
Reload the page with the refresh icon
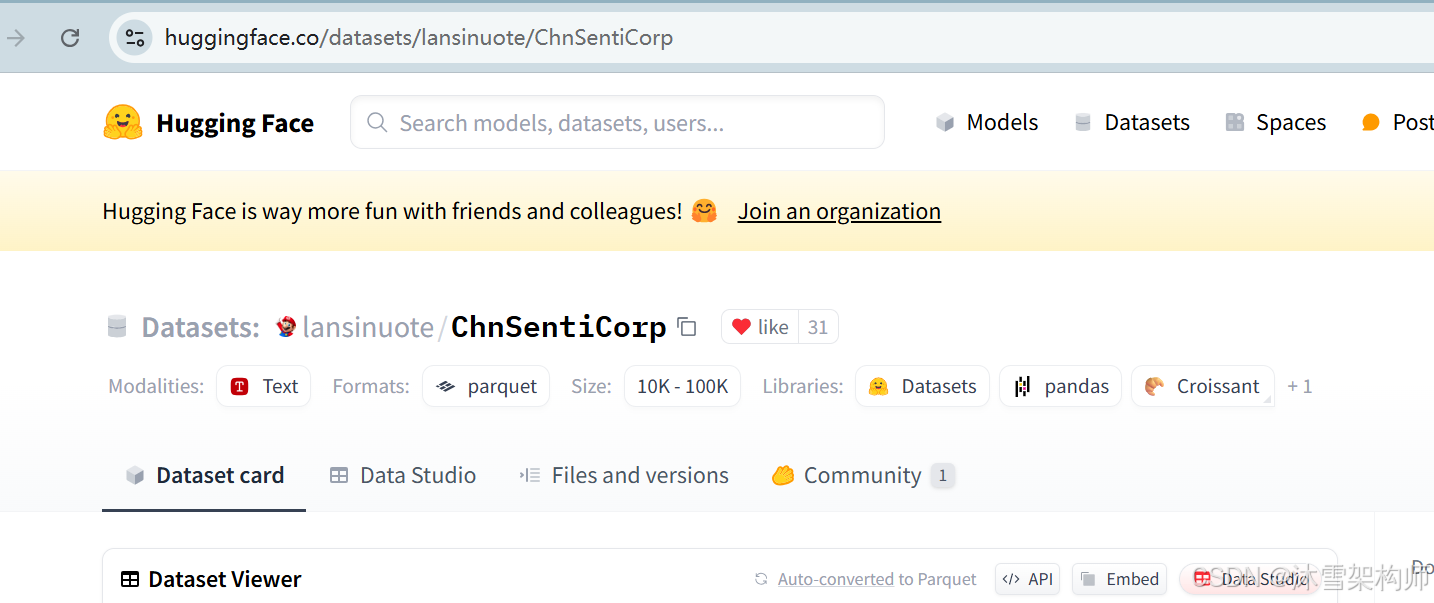pos(70,38)
